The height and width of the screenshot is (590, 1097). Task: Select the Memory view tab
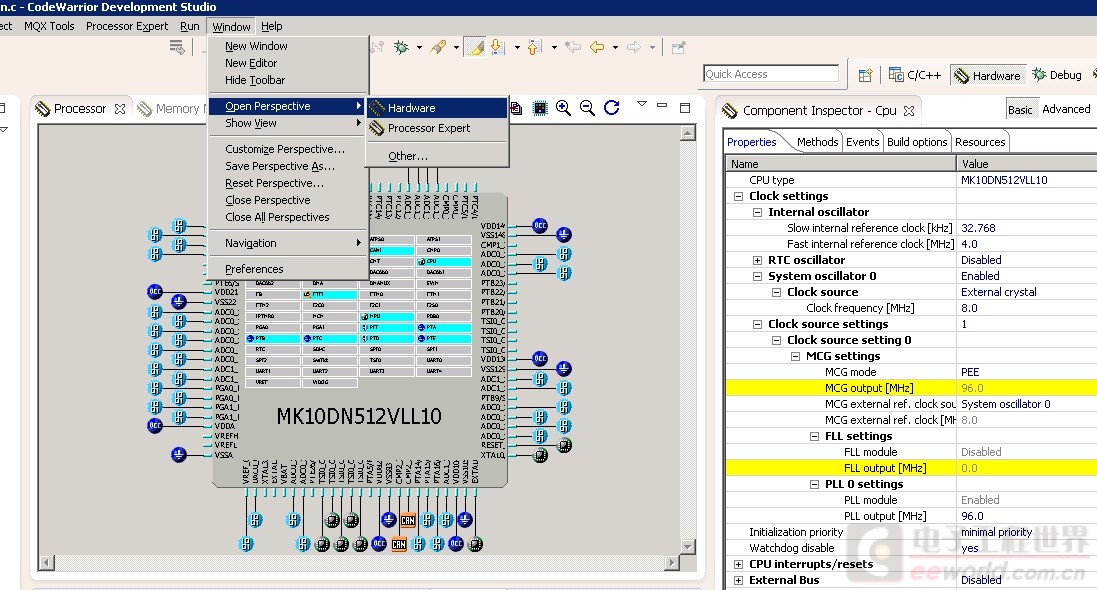pos(171,109)
